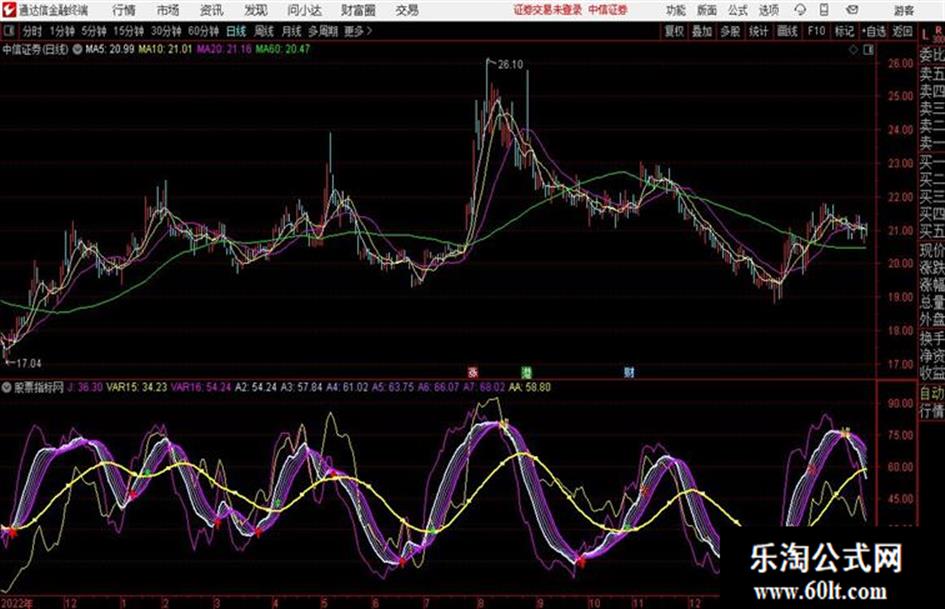The image size is (945, 609).
Task: Switch to 5分钟 period tab
Action: [94, 31]
